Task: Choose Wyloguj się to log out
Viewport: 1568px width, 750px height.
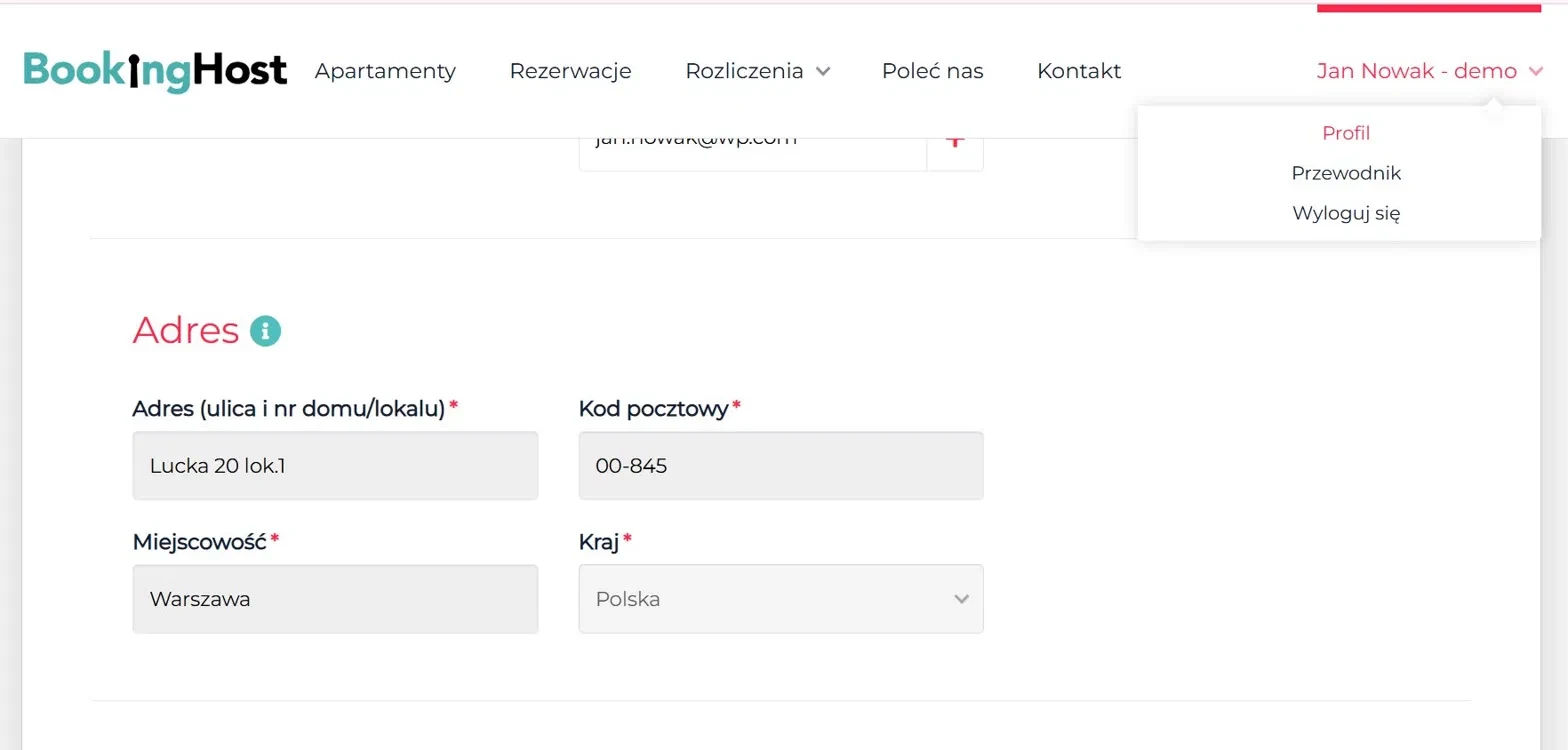Action: point(1345,213)
